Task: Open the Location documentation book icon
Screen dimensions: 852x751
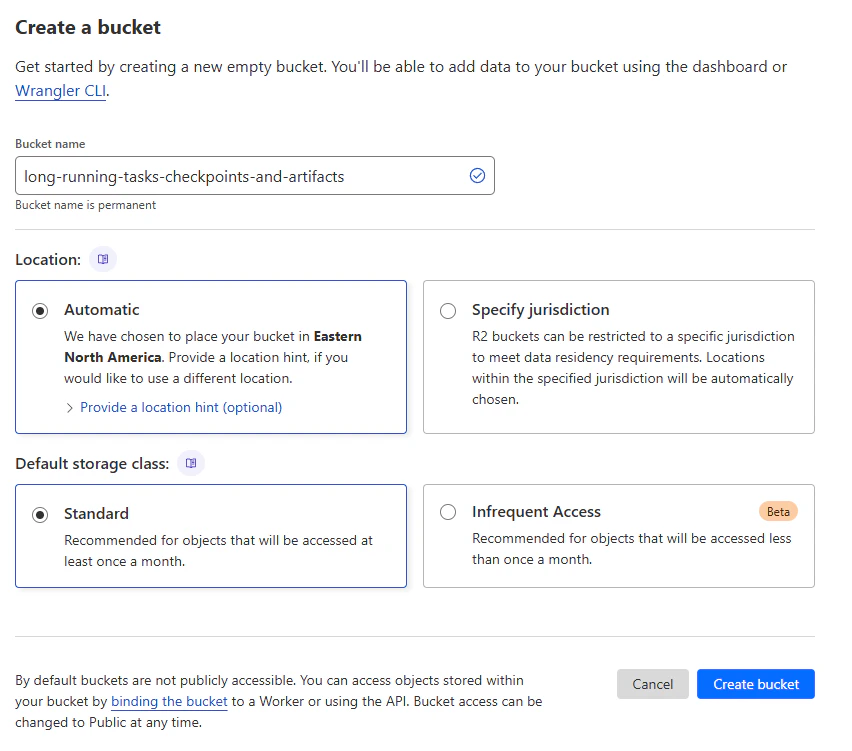Action: click(x=103, y=259)
